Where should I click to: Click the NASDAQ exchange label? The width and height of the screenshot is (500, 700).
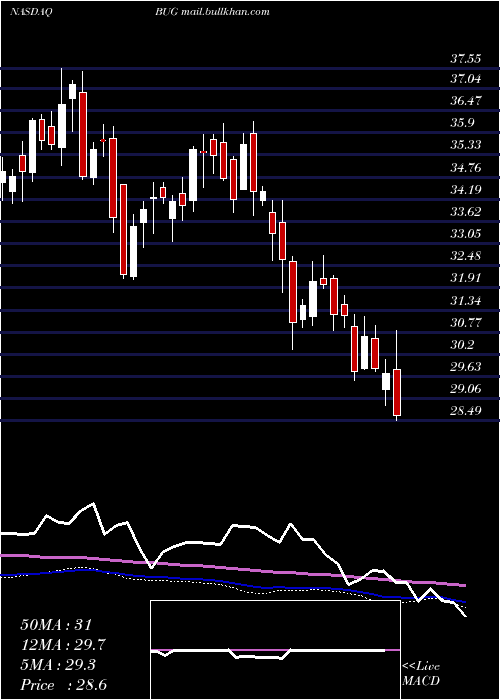[29, 12]
